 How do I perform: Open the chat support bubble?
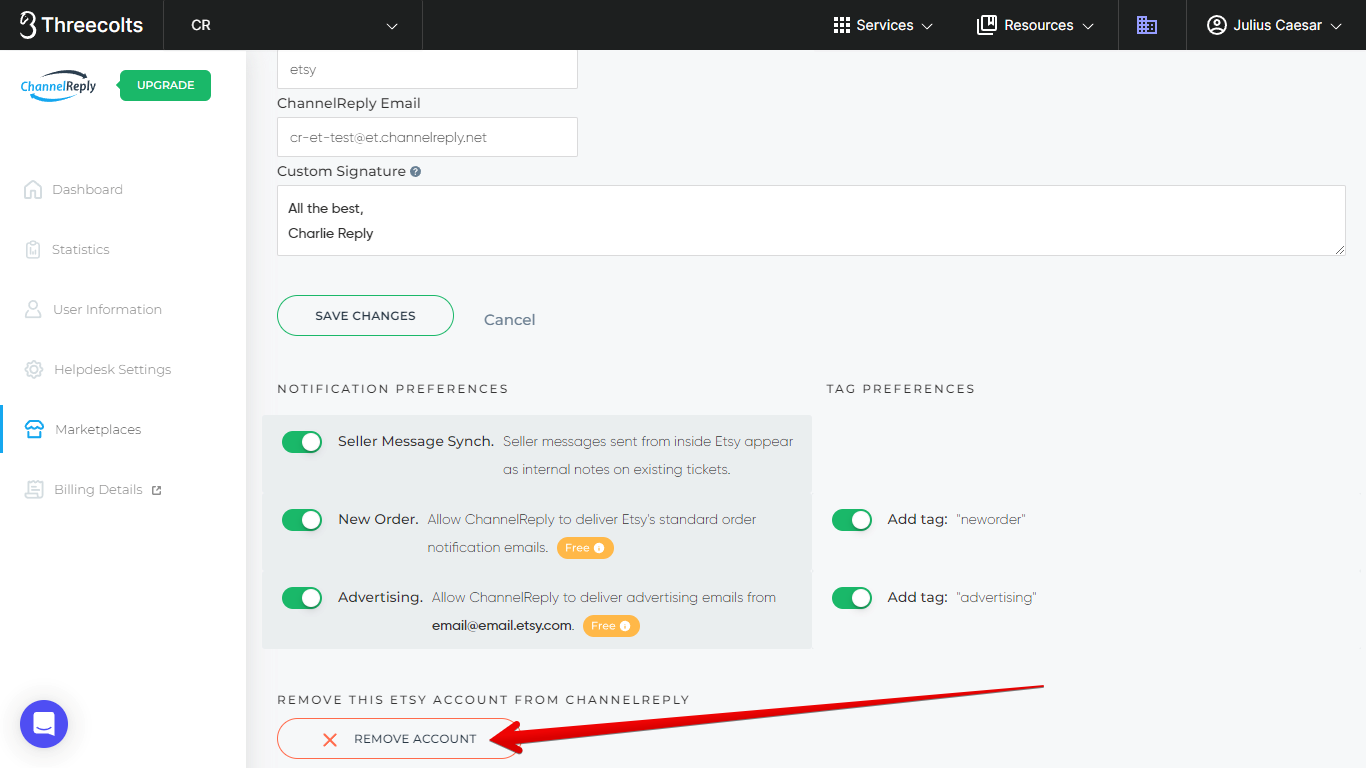point(44,724)
